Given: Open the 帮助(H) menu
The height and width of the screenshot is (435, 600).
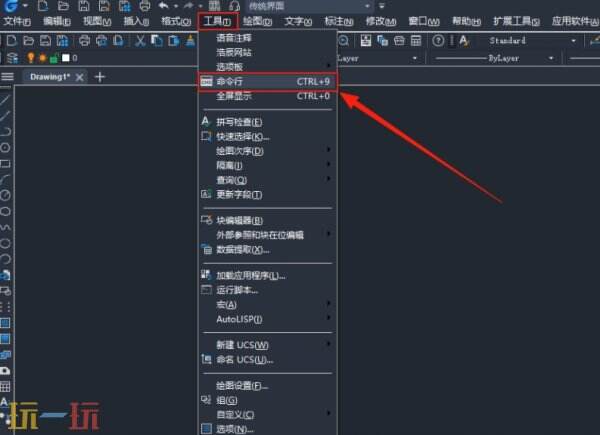Looking at the screenshot, I should (466, 21).
